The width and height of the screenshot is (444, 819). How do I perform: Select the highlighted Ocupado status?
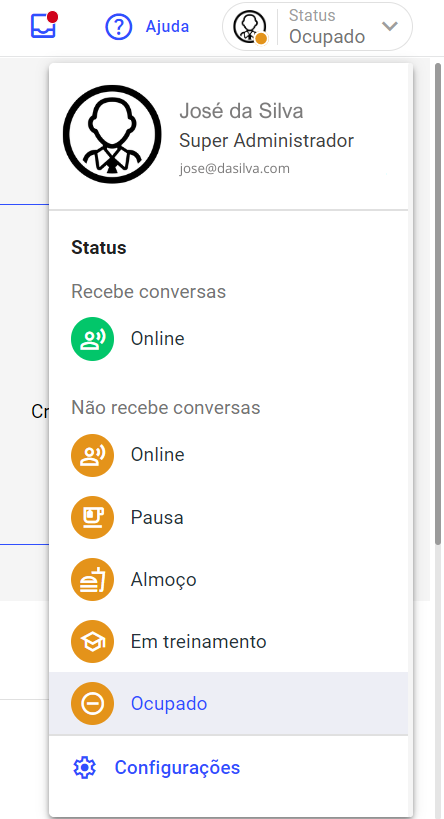pyautogui.click(x=228, y=704)
